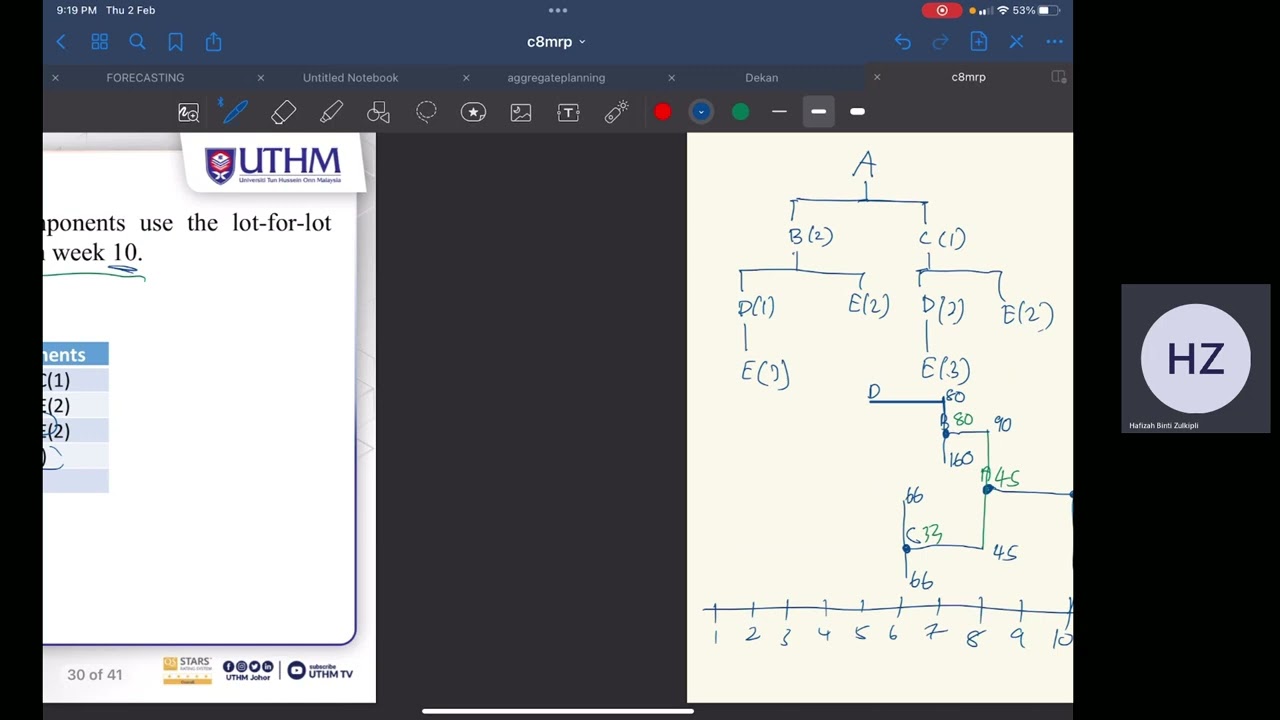Switch to the Dekan tab
The height and width of the screenshot is (720, 1280).
(761, 77)
